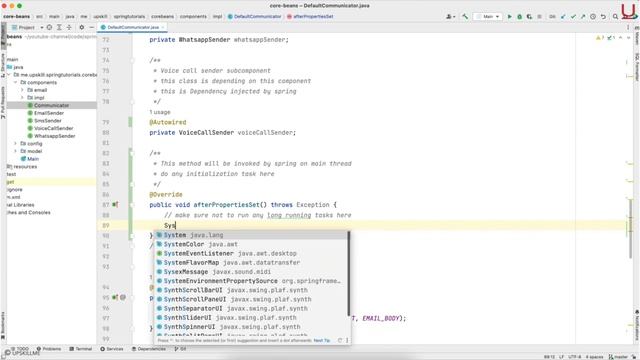Hide Project panel with minus icon
640x360 pixels.
click(91, 27)
